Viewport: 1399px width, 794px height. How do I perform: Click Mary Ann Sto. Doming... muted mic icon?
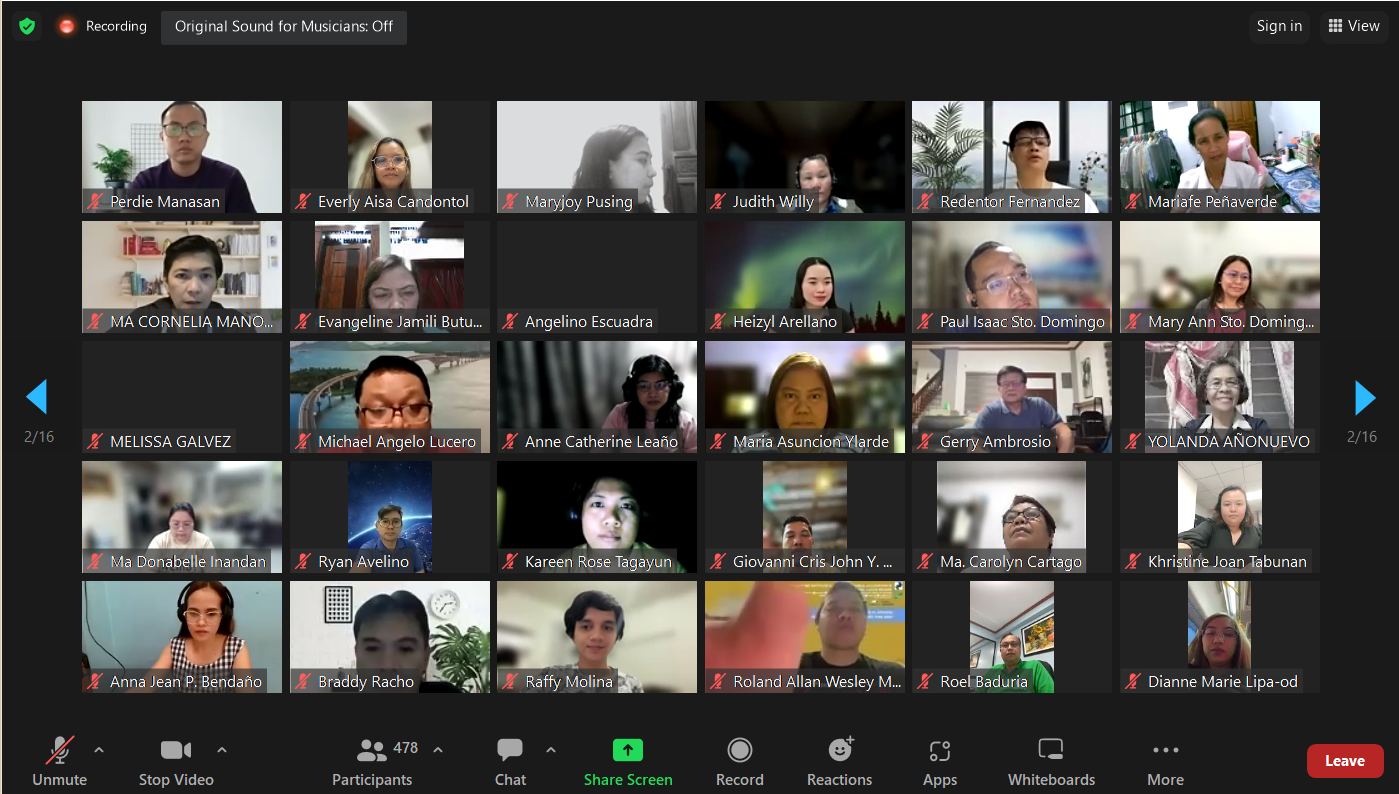pyautogui.click(x=1133, y=321)
